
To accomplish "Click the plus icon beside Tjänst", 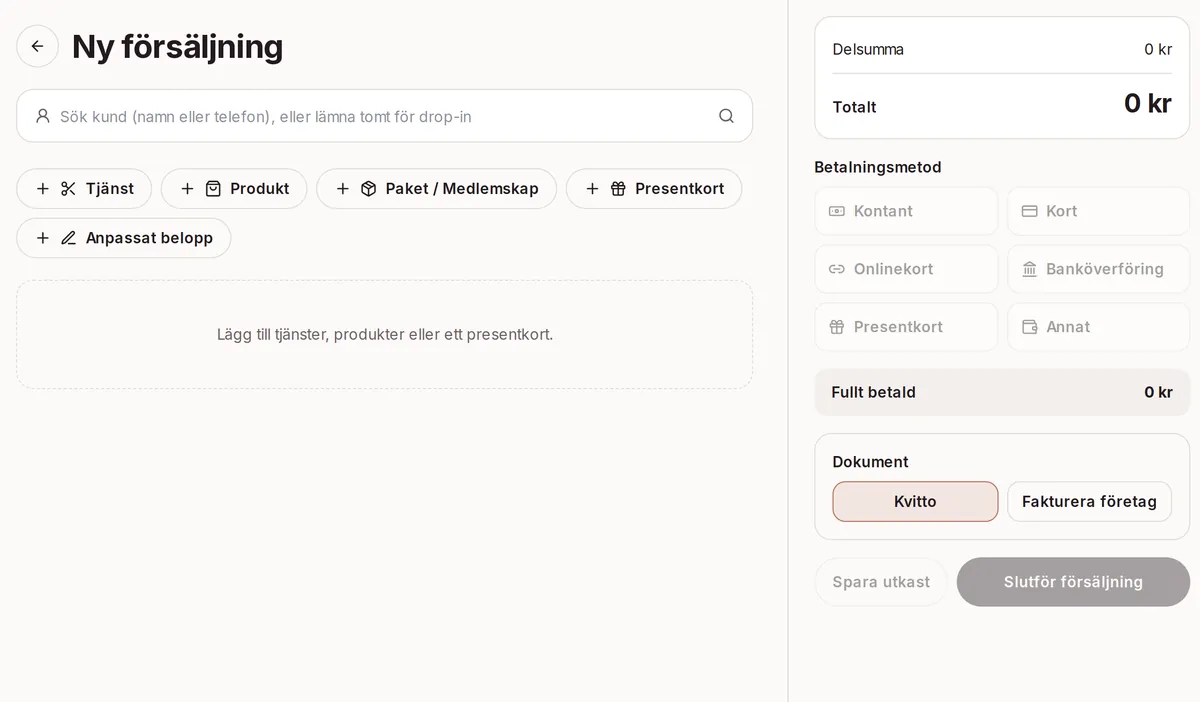I will tap(42, 189).
